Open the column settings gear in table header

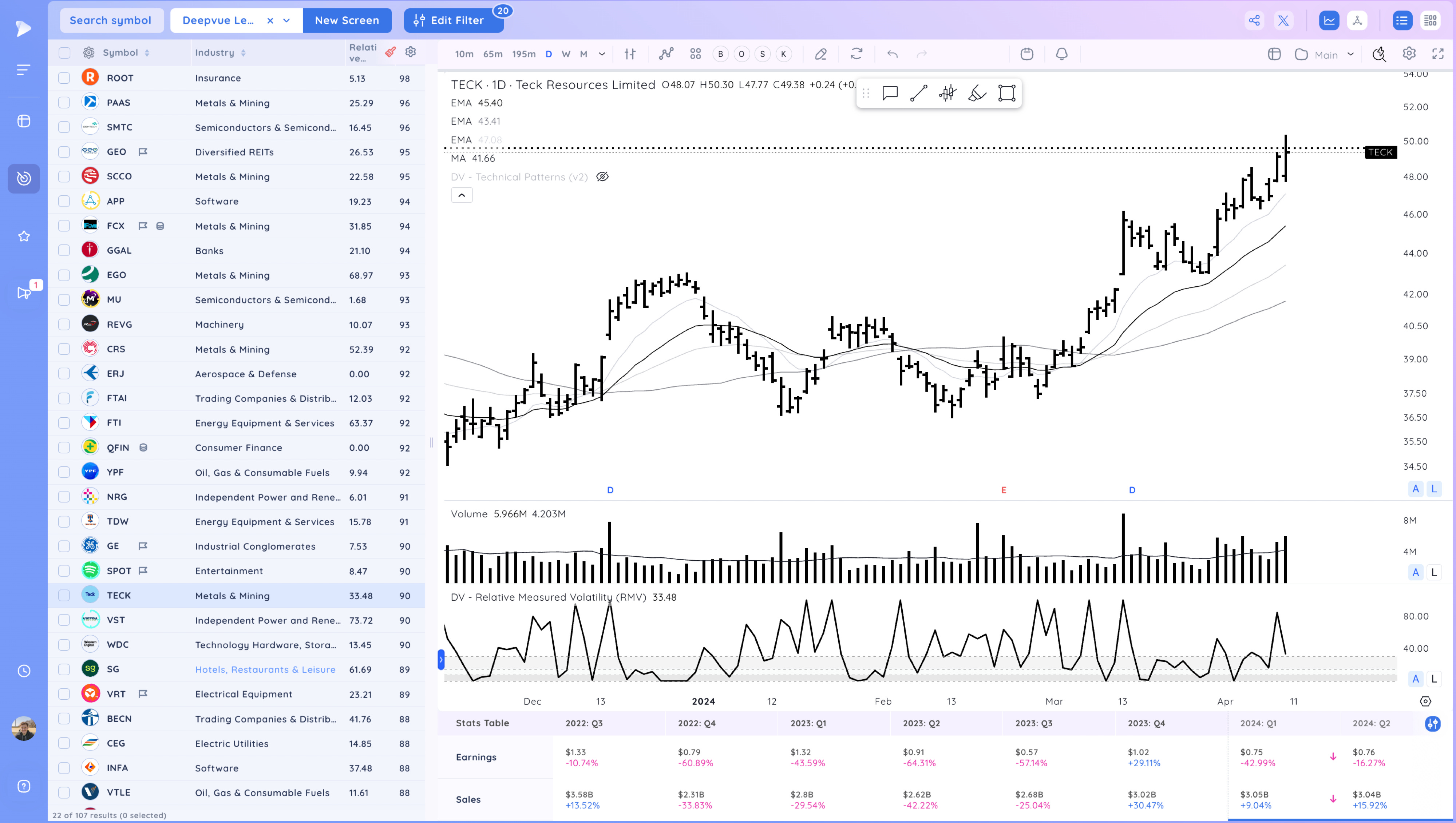click(411, 52)
